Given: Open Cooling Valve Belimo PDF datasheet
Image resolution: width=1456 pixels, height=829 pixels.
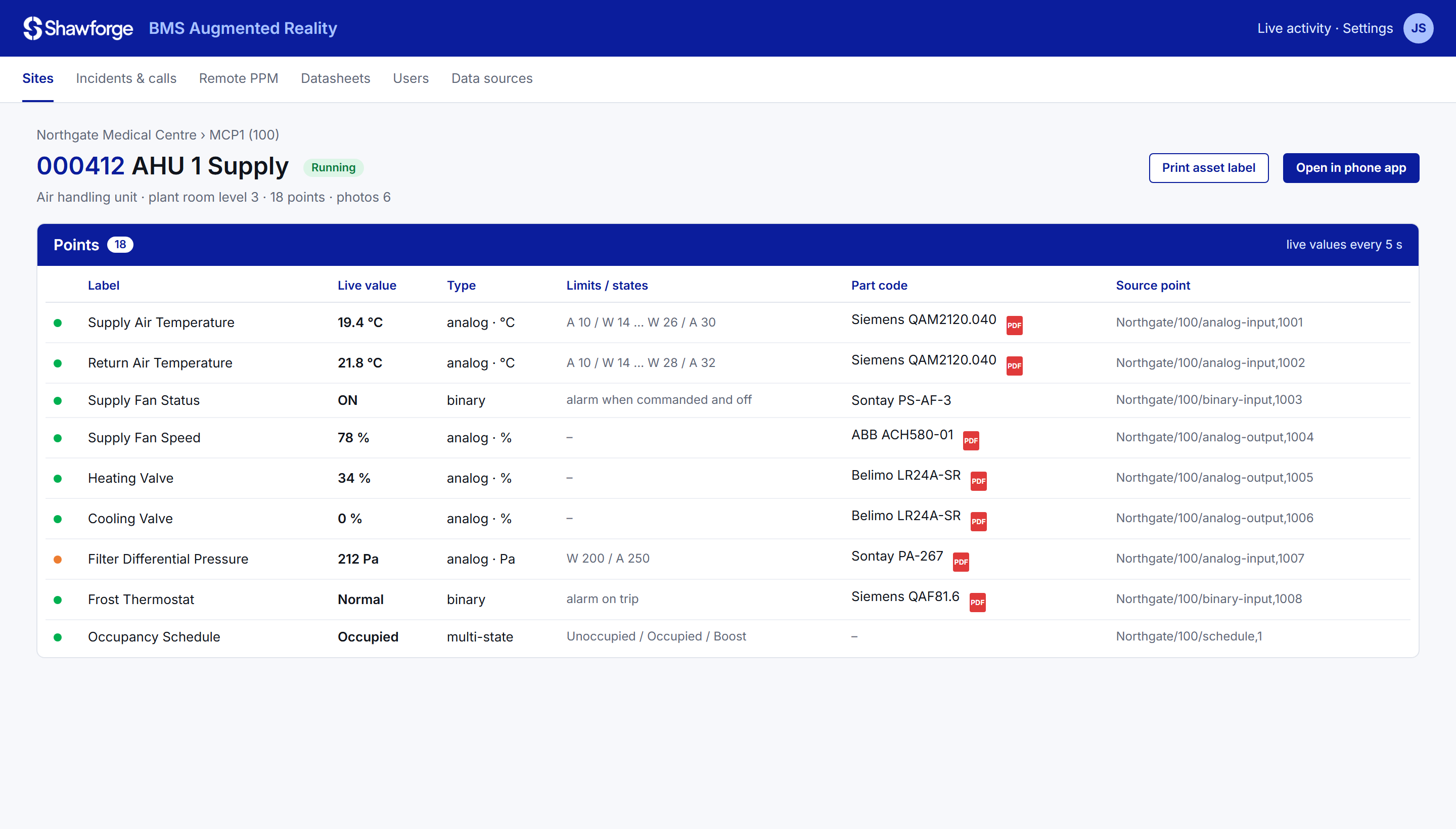Looking at the screenshot, I should [x=978, y=521].
